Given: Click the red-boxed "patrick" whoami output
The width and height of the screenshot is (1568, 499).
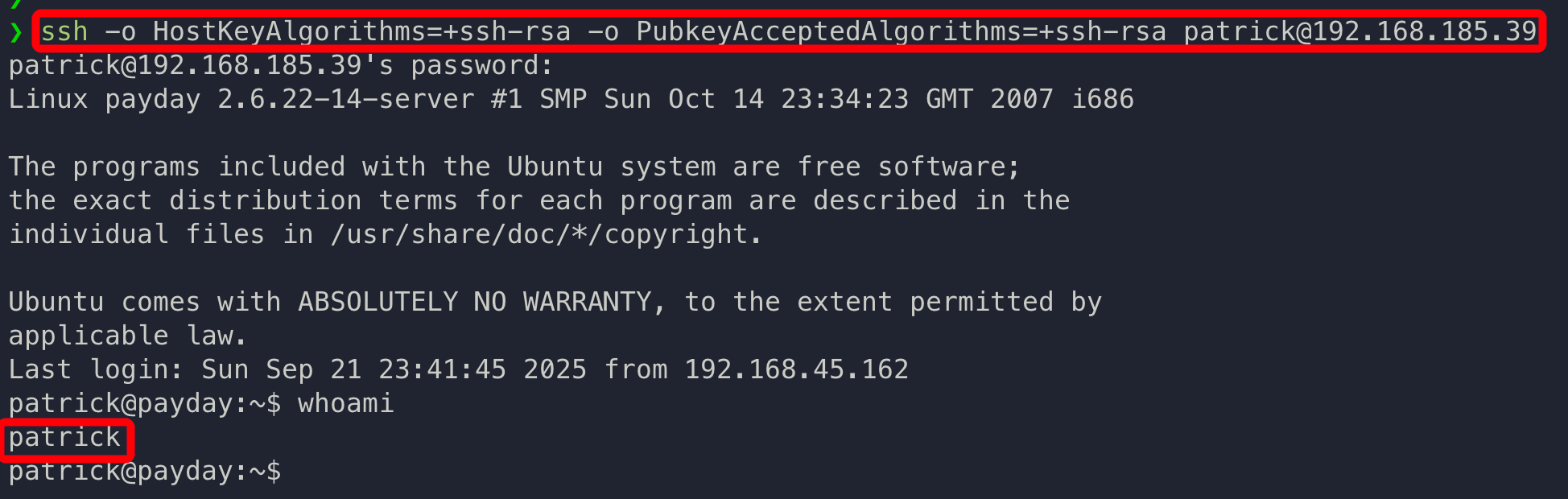Looking at the screenshot, I should click(64, 439).
